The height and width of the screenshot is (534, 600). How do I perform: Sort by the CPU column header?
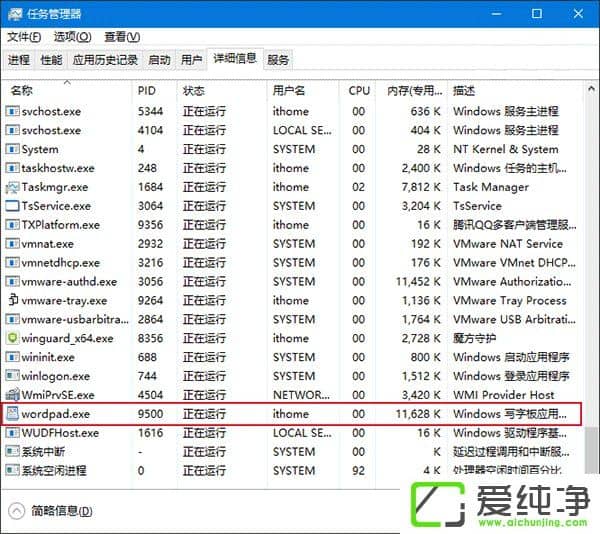(x=357, y=91)
